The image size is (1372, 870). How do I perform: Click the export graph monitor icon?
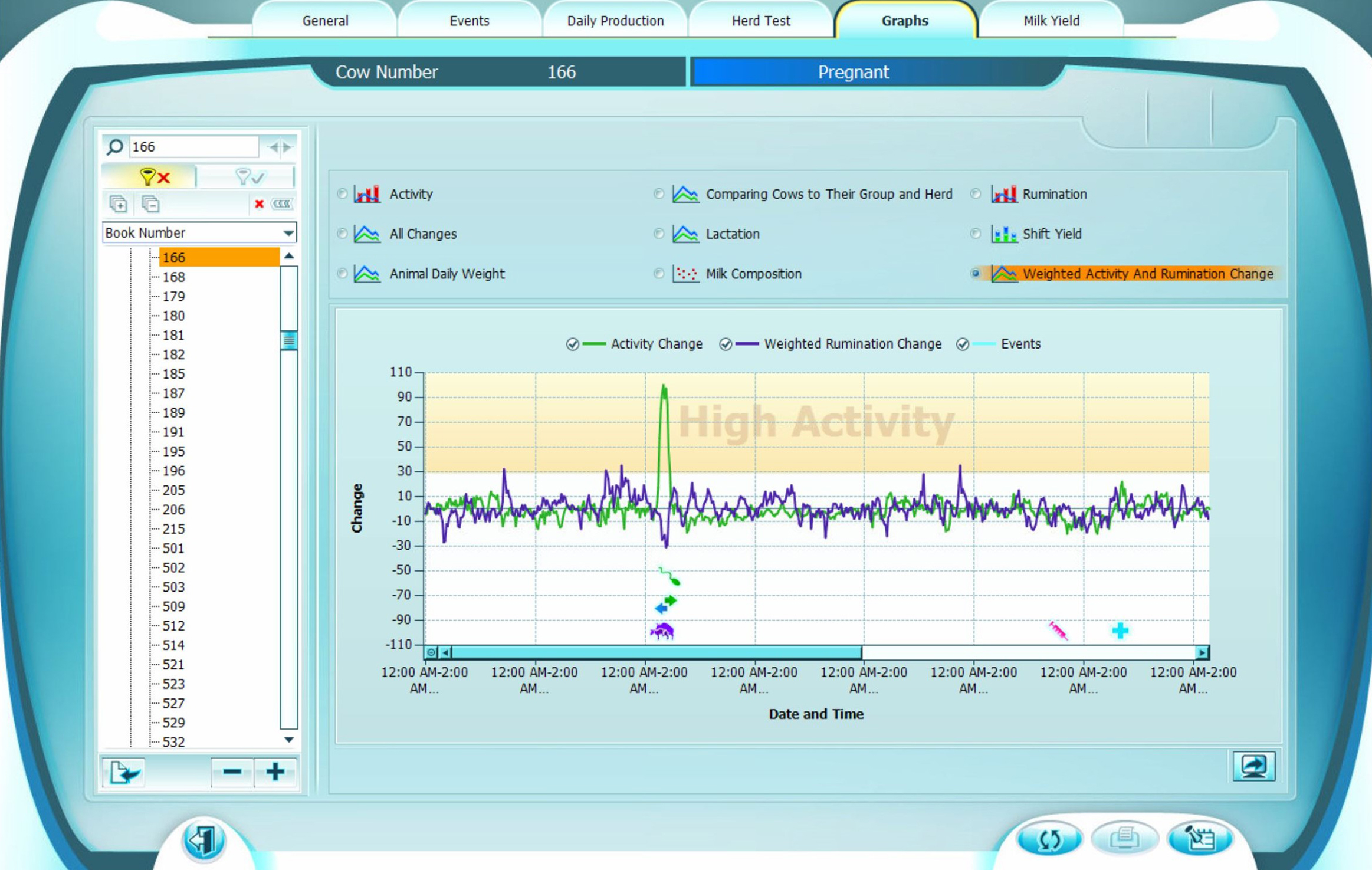pos(1253,766)
